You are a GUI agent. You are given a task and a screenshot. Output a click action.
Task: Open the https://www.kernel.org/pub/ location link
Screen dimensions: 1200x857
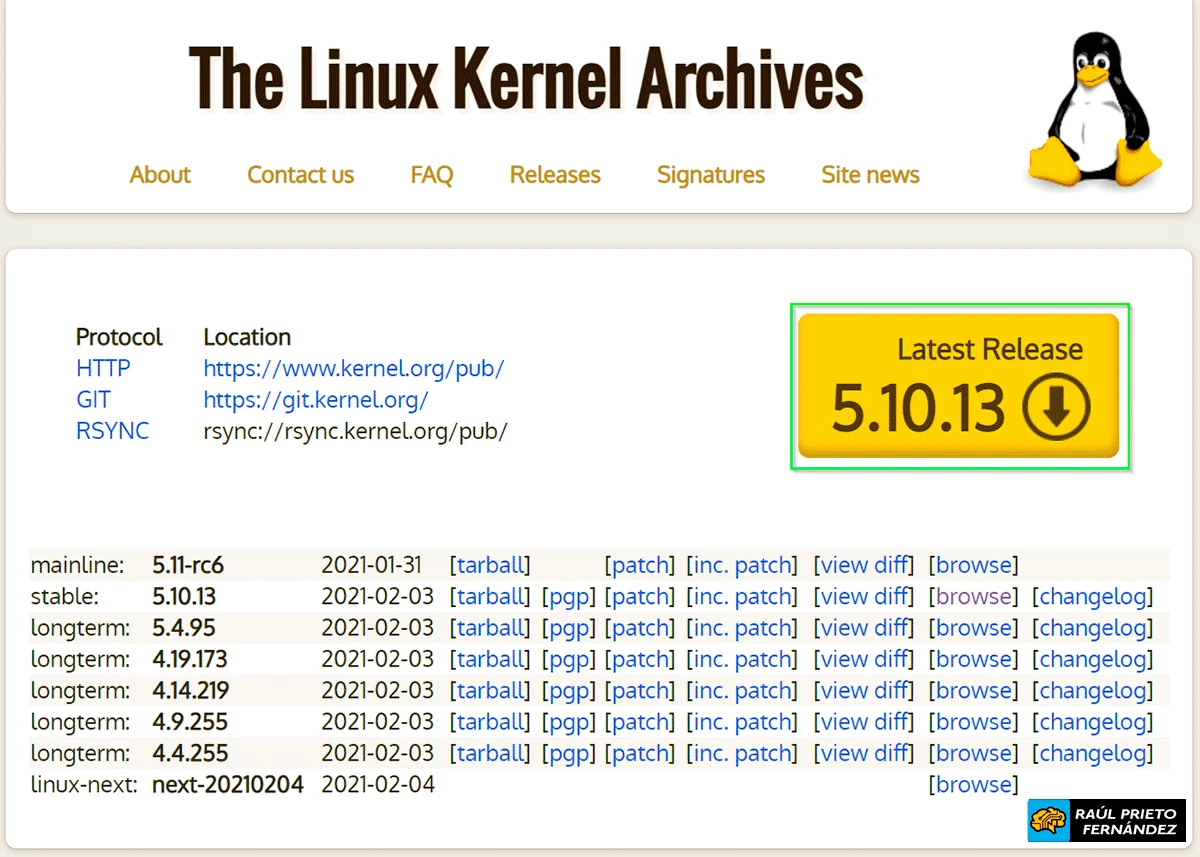click(353, 368)
